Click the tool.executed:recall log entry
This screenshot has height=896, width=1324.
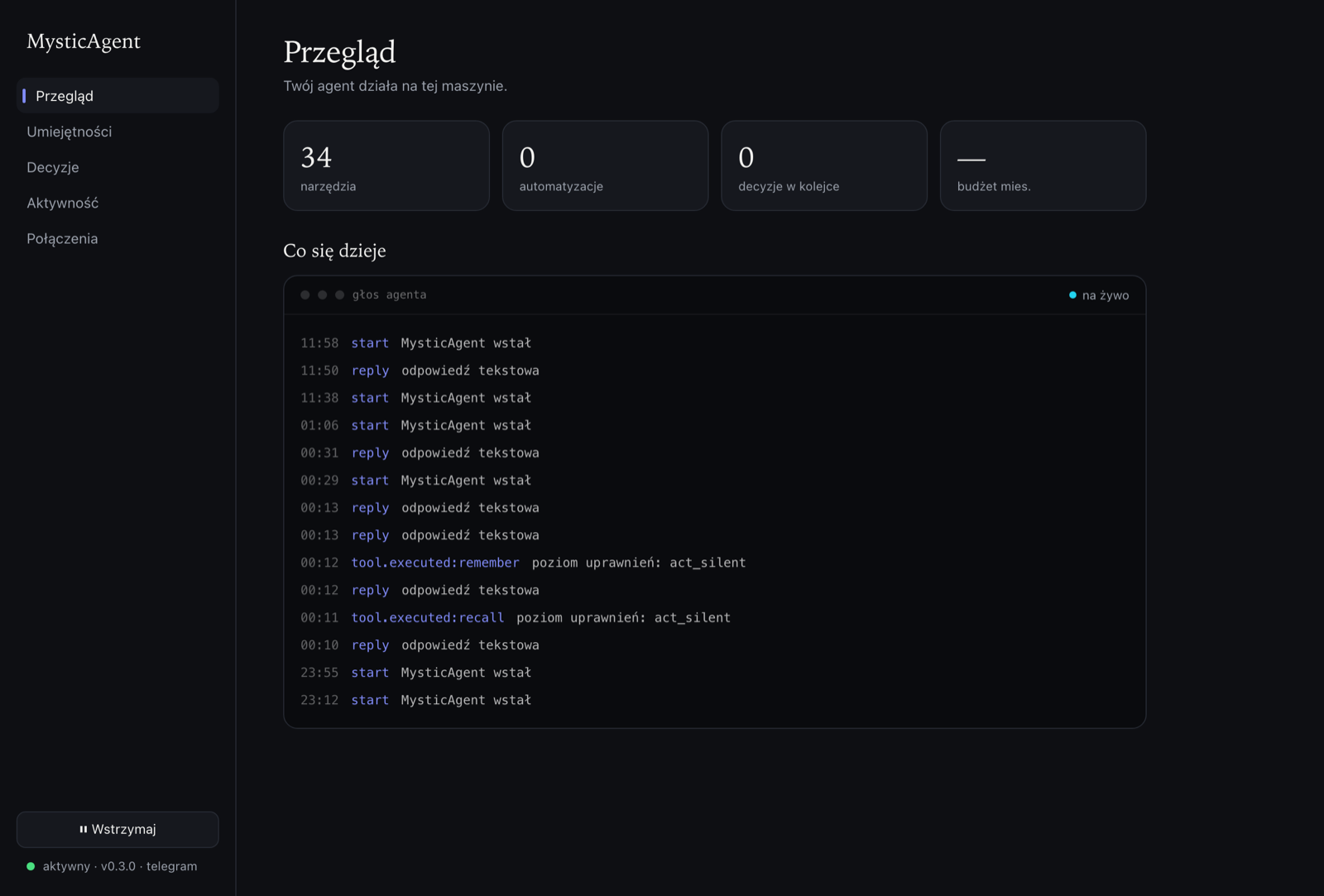(714, 617)
